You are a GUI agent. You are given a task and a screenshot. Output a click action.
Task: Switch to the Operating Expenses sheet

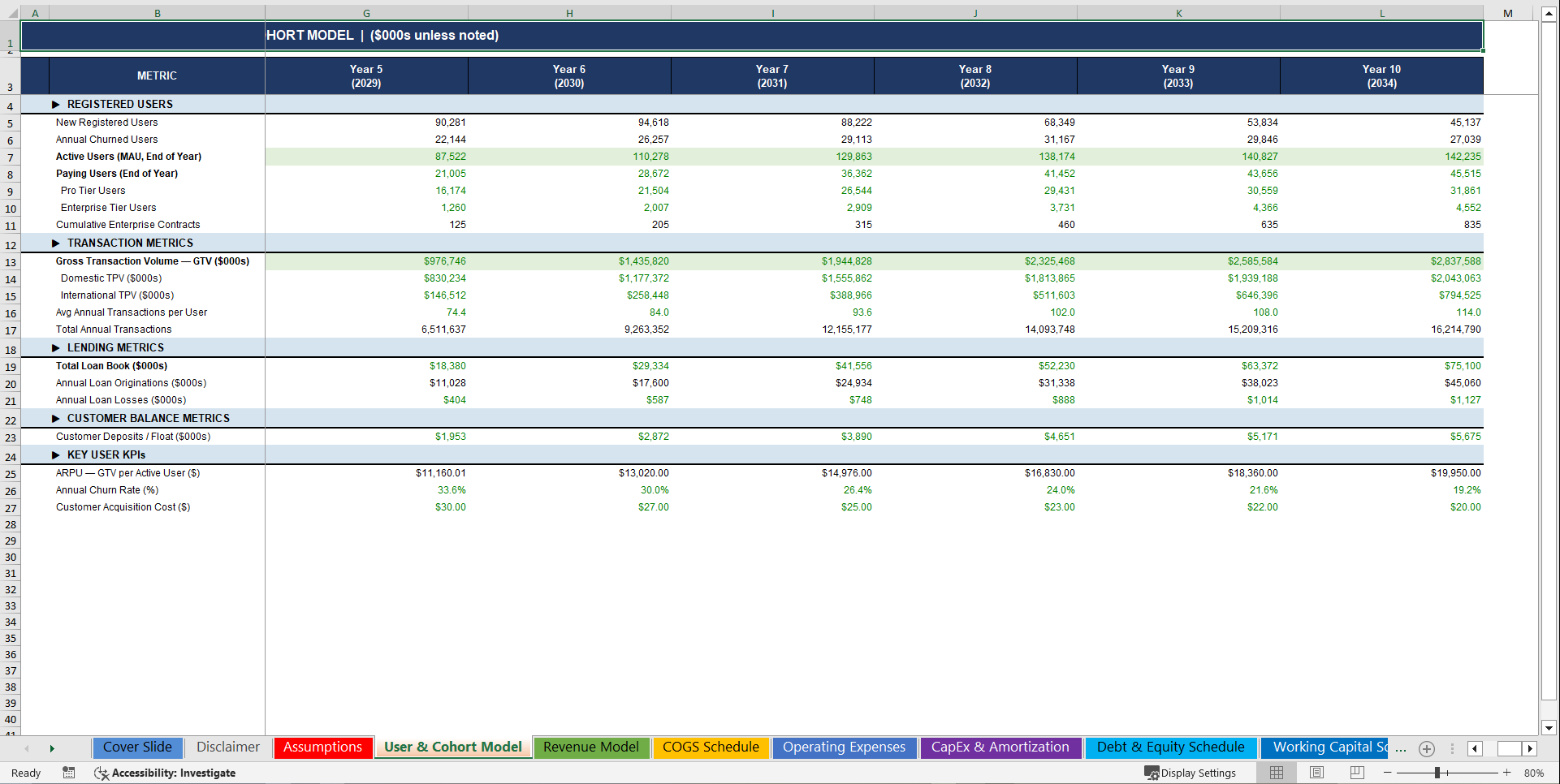(844, 747)
